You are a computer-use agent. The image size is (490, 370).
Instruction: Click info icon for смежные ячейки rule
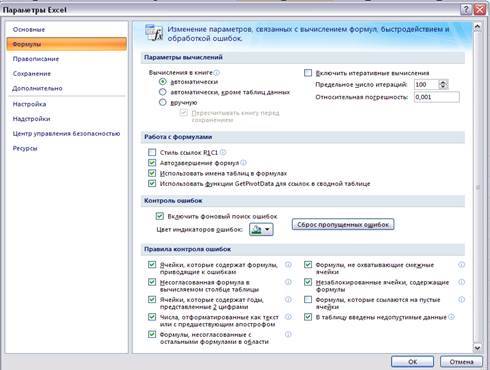pos(462,265)
